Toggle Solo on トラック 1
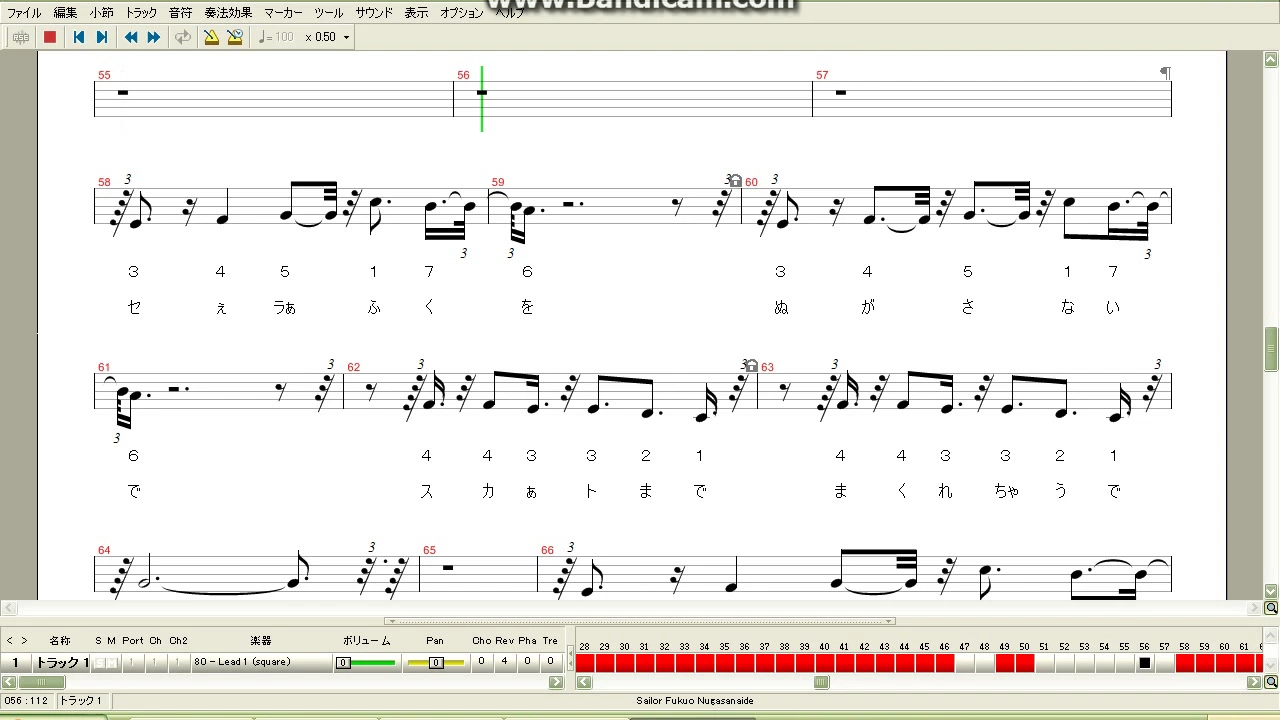The width and height of the screenshot is (1280, 720). pyautogui.click(x=99, y=662)
